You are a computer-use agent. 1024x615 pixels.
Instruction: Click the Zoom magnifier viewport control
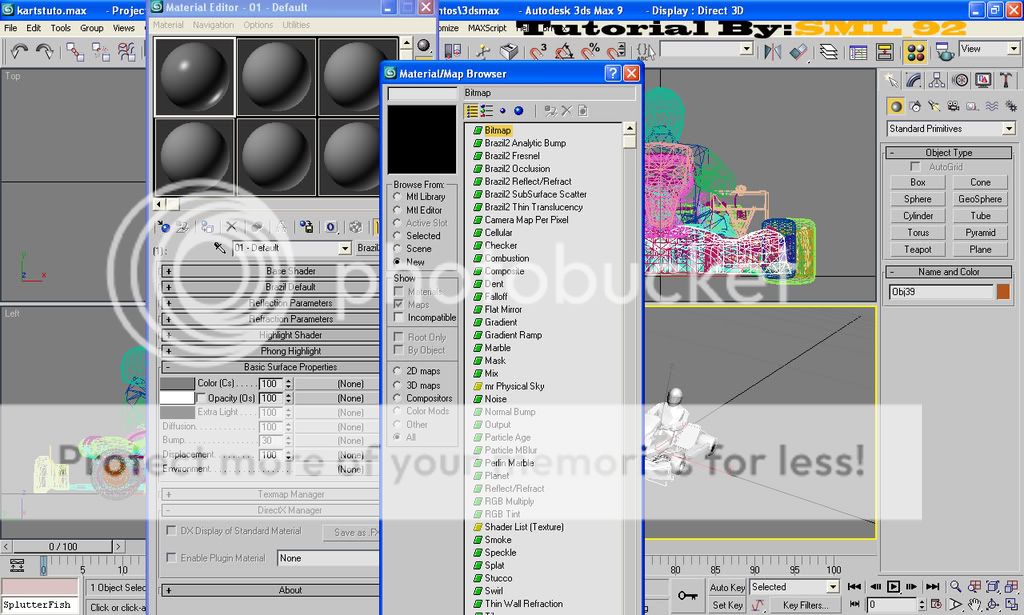[x=955, y=586]
